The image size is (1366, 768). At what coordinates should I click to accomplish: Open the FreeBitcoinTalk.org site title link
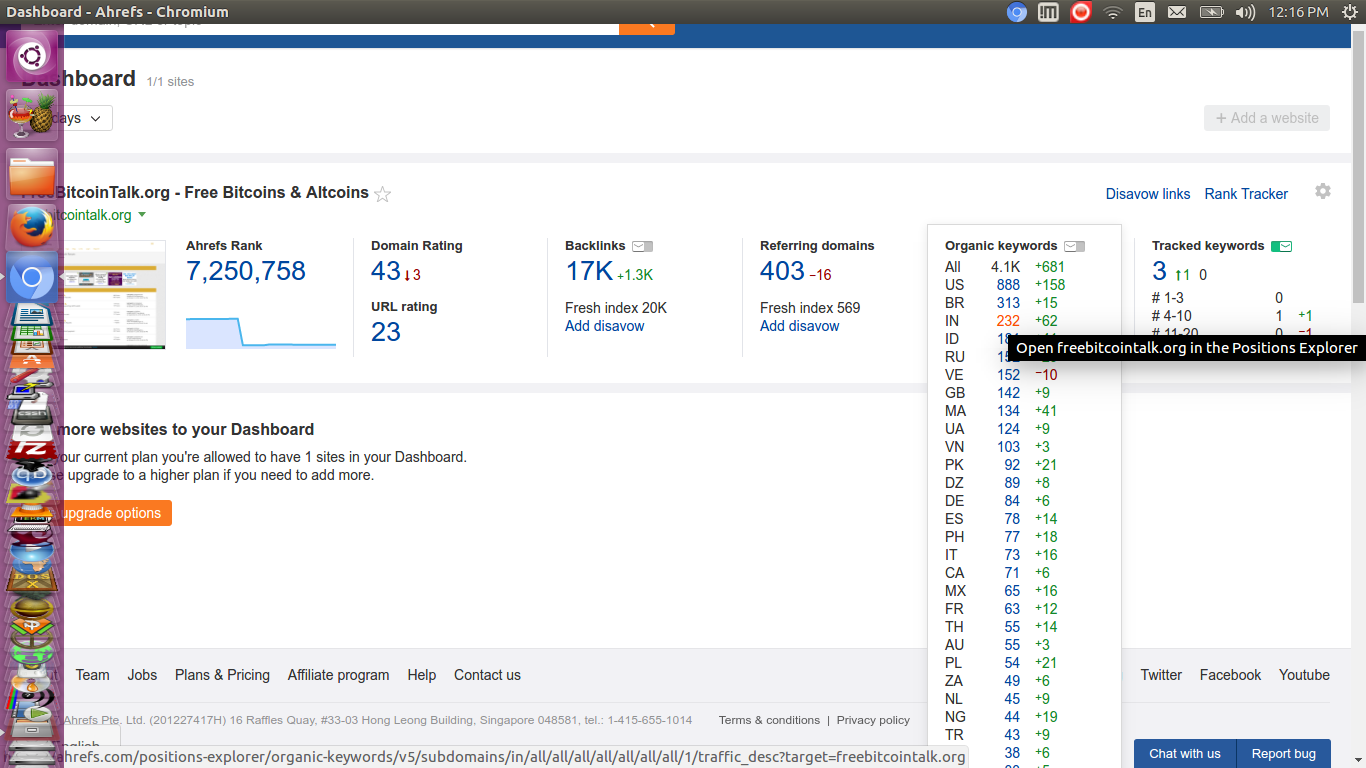216,193
